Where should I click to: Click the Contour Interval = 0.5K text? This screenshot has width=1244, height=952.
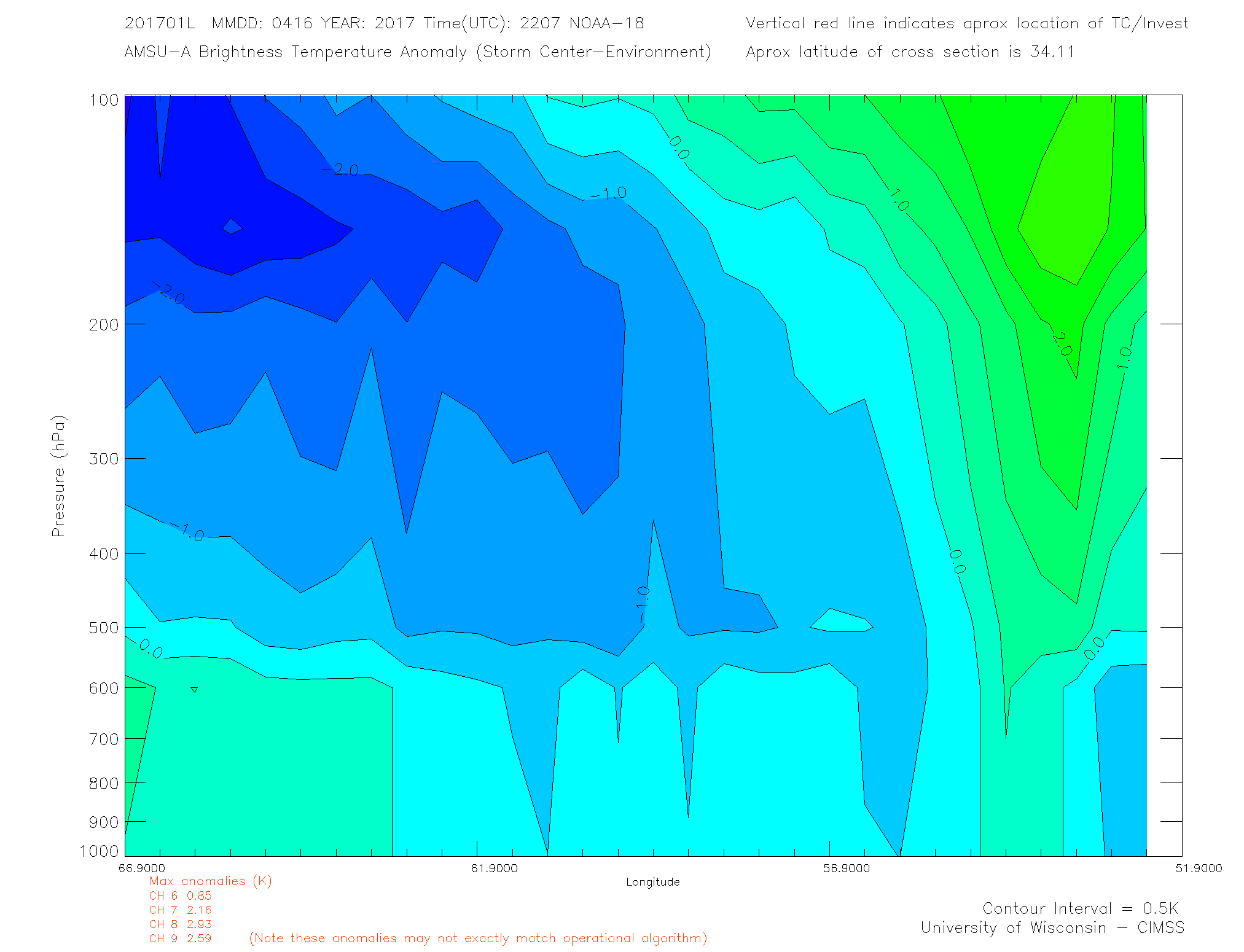(x=1080, y=908)
